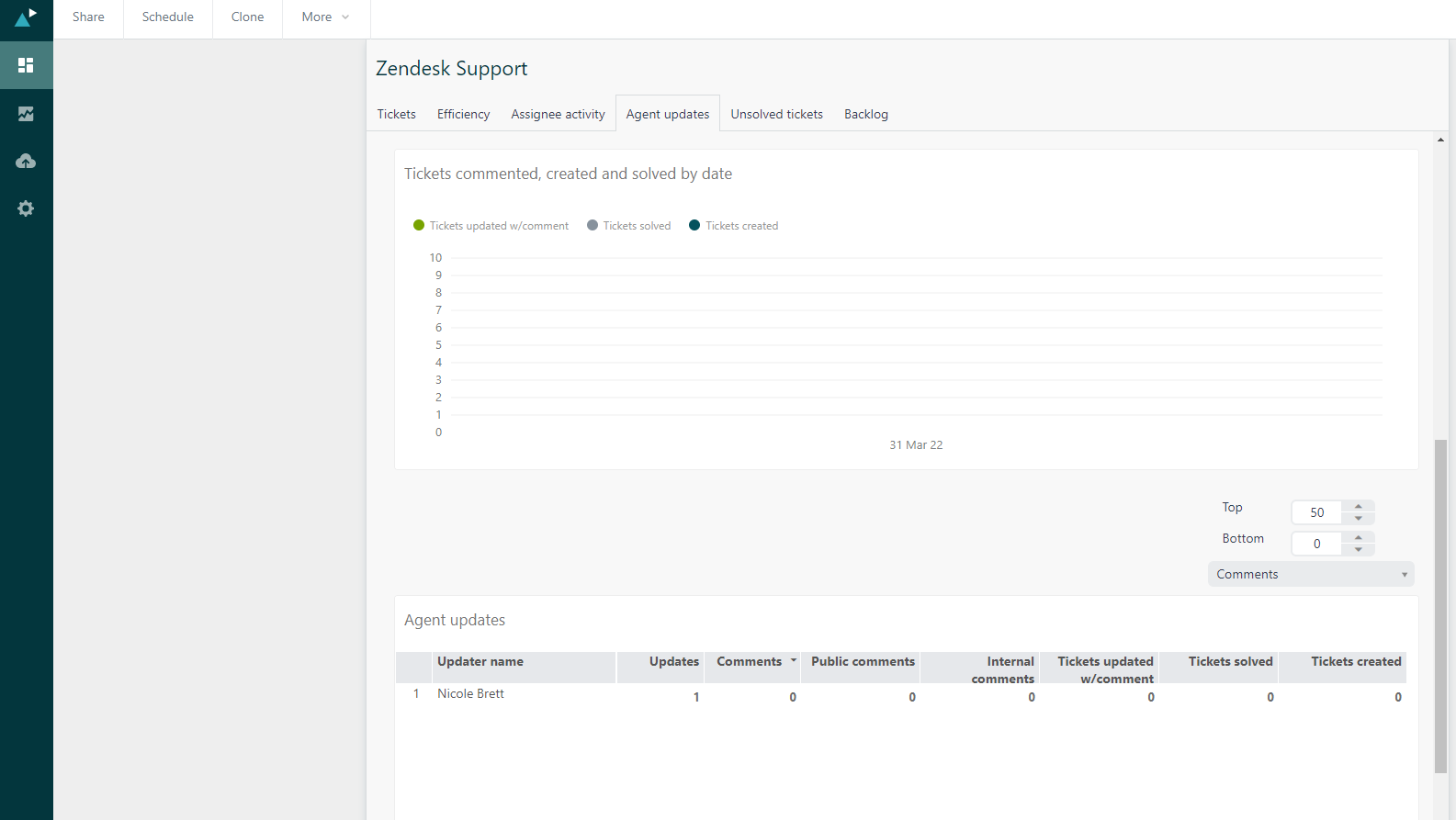Screen dimensions: 1456x820
Task: Click the Comments column sort arrow
Action: 794,660
